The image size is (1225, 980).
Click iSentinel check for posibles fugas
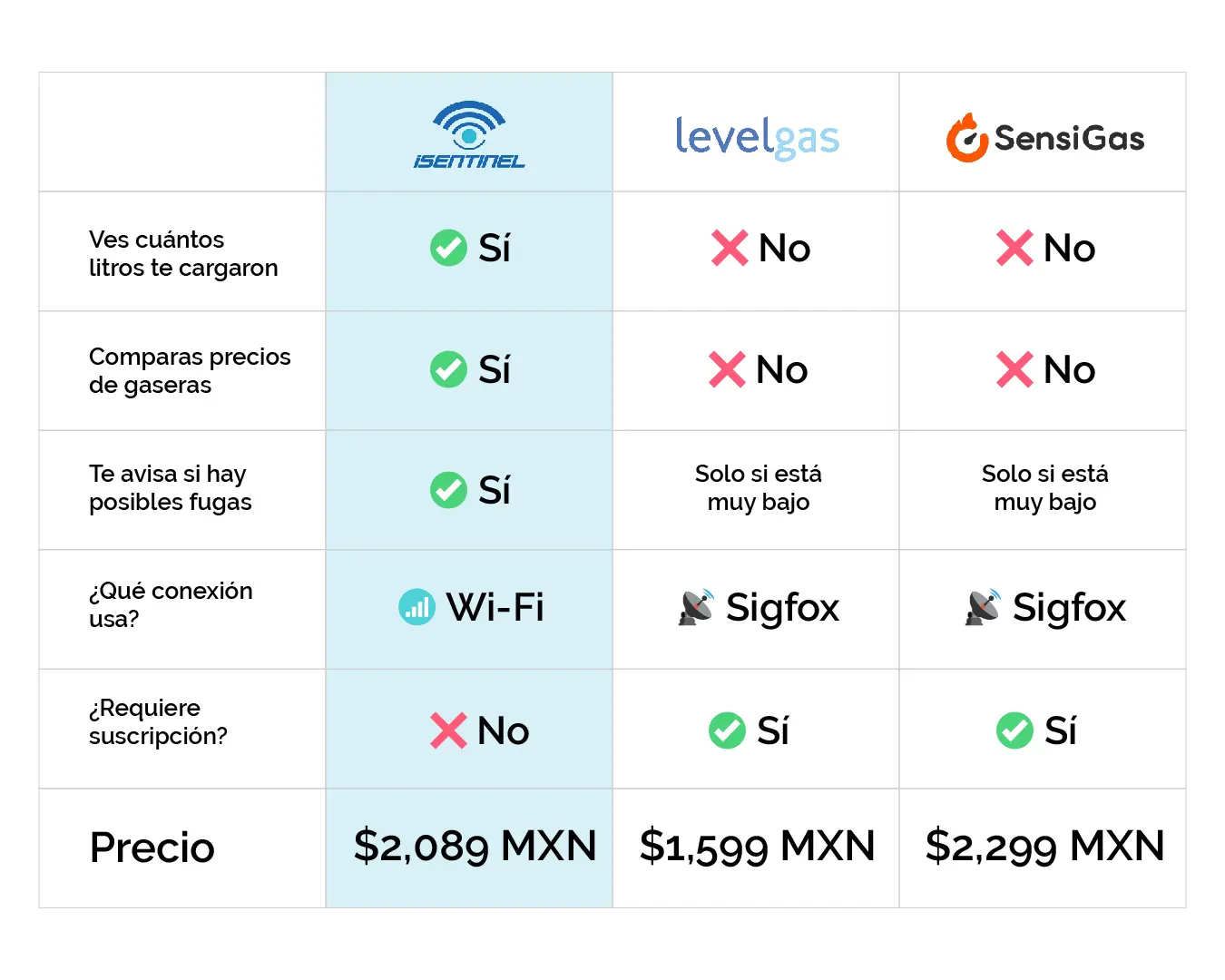coord(448,490)
